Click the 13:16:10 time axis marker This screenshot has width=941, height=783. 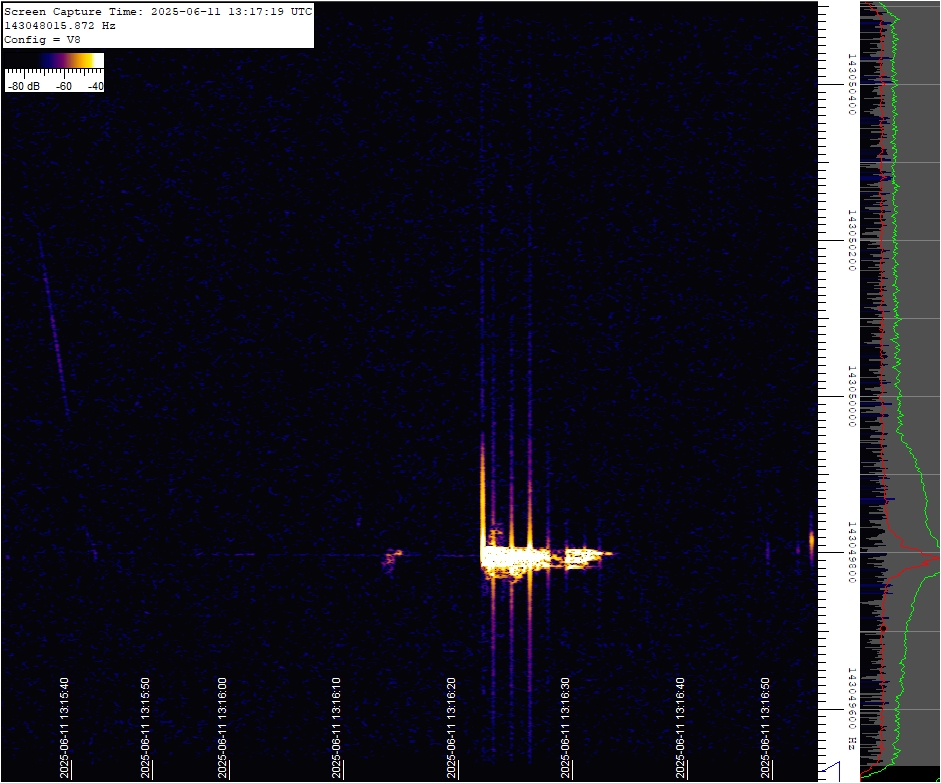336,728
